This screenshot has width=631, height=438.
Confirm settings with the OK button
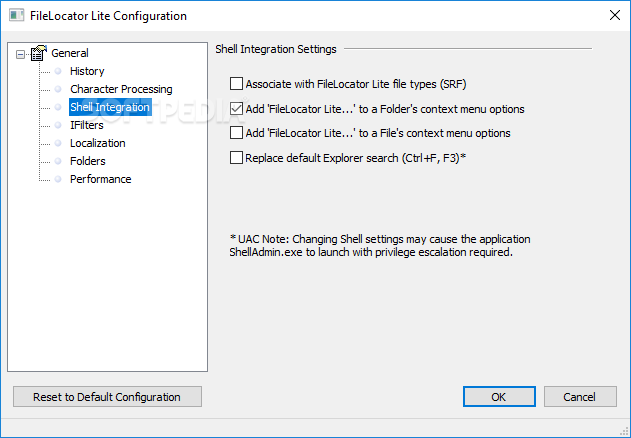point(499,397)
